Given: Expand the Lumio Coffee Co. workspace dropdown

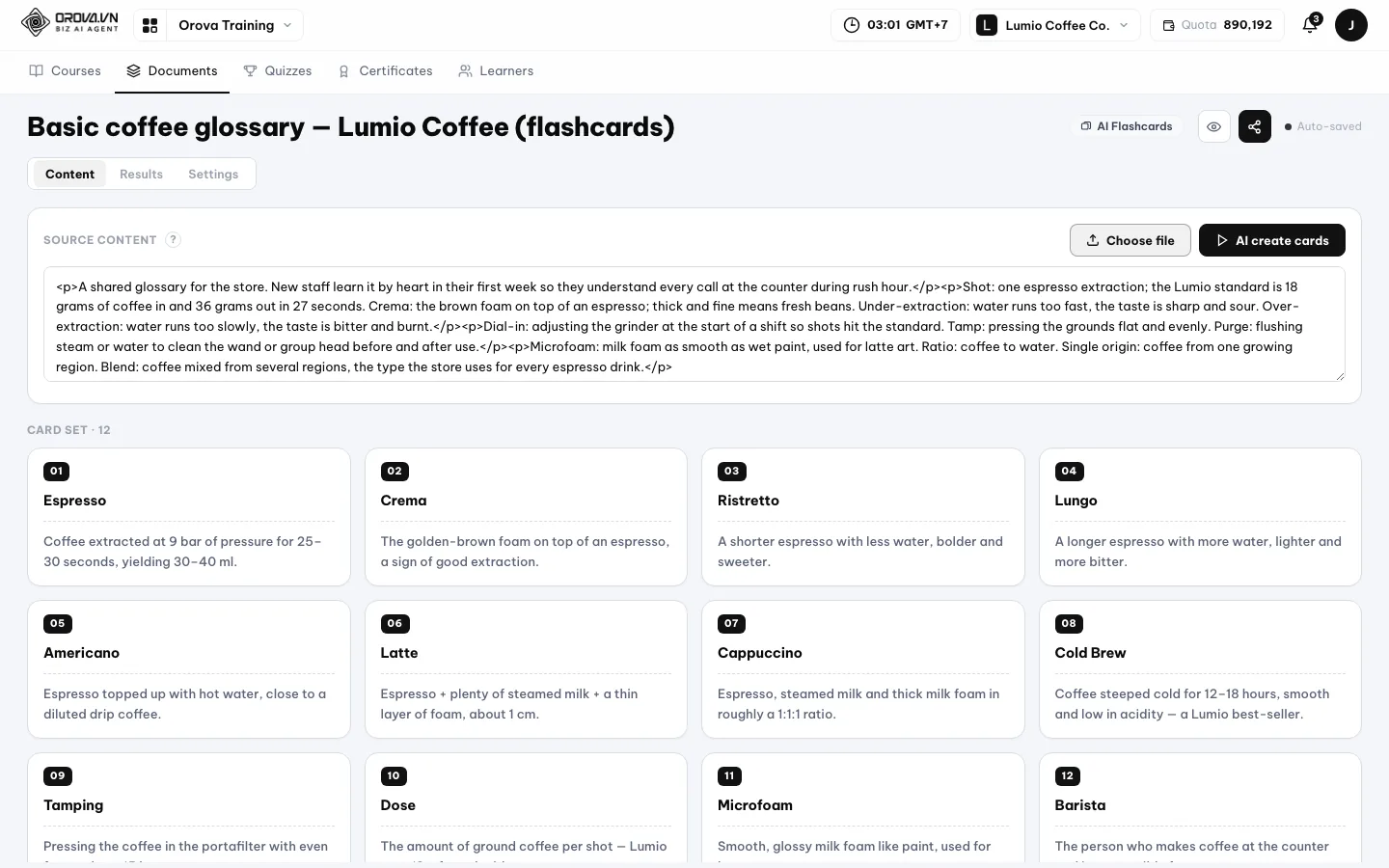Looking at the screenshot, I should click(1056, 25).
